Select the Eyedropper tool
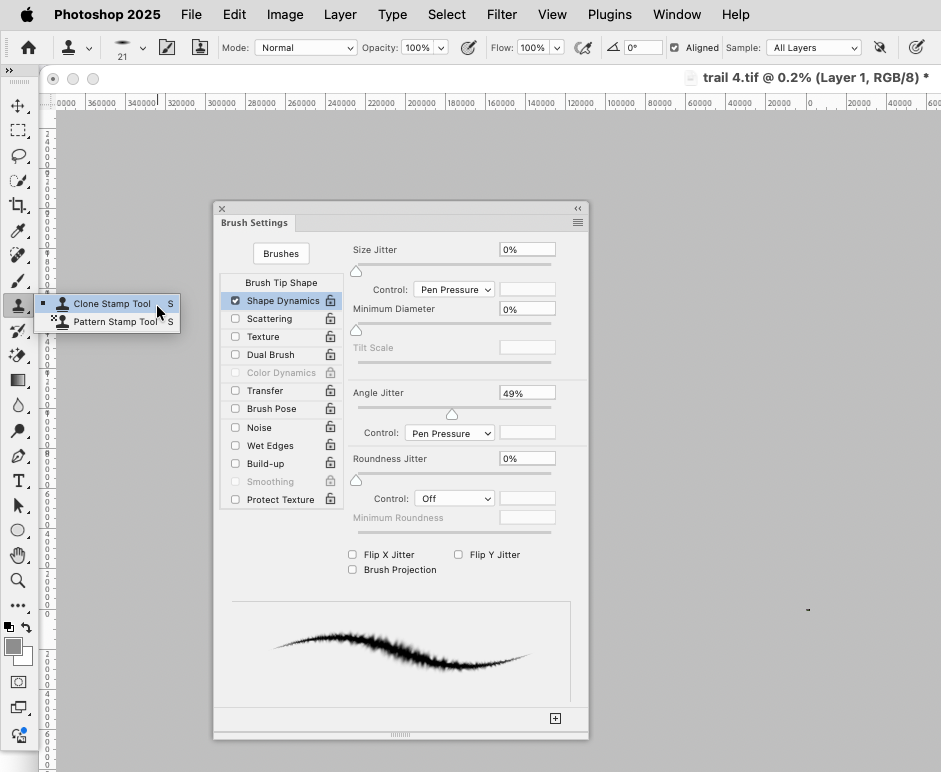 point(18,231)
